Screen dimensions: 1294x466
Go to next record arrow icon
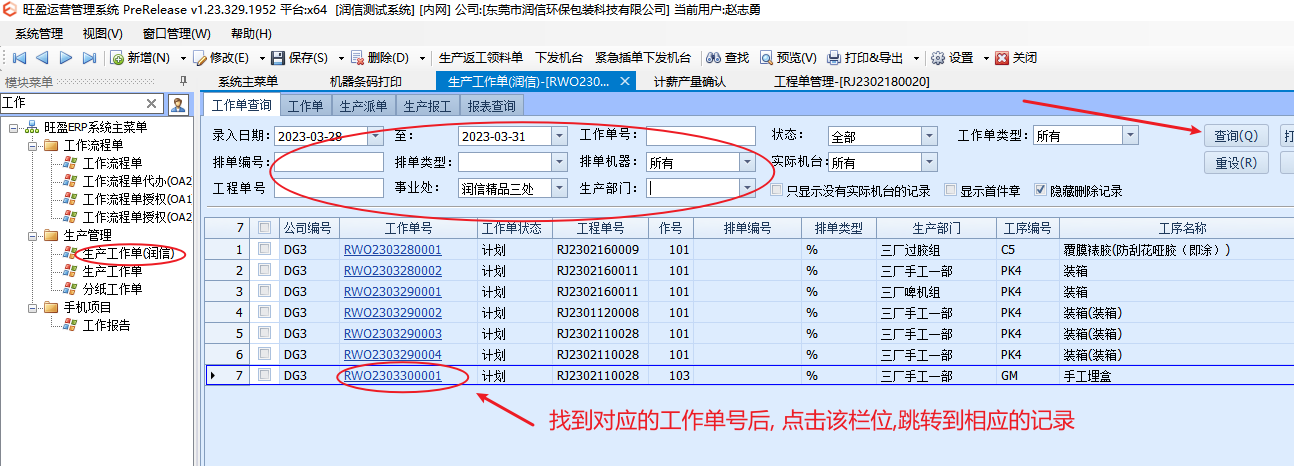[x=66, y=58]
